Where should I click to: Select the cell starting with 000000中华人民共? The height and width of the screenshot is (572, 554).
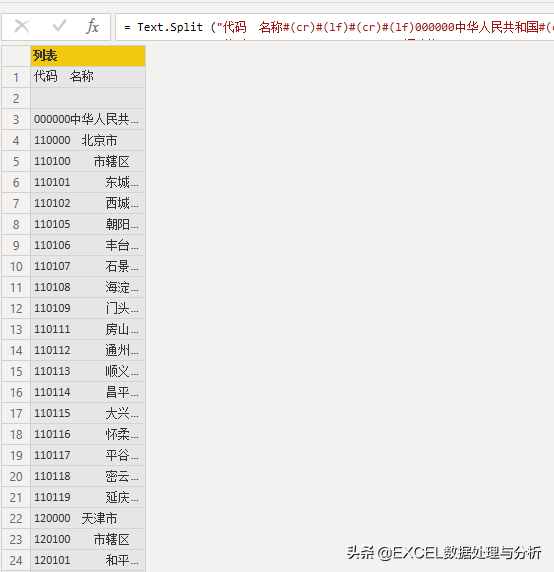(x=88, y=119)
